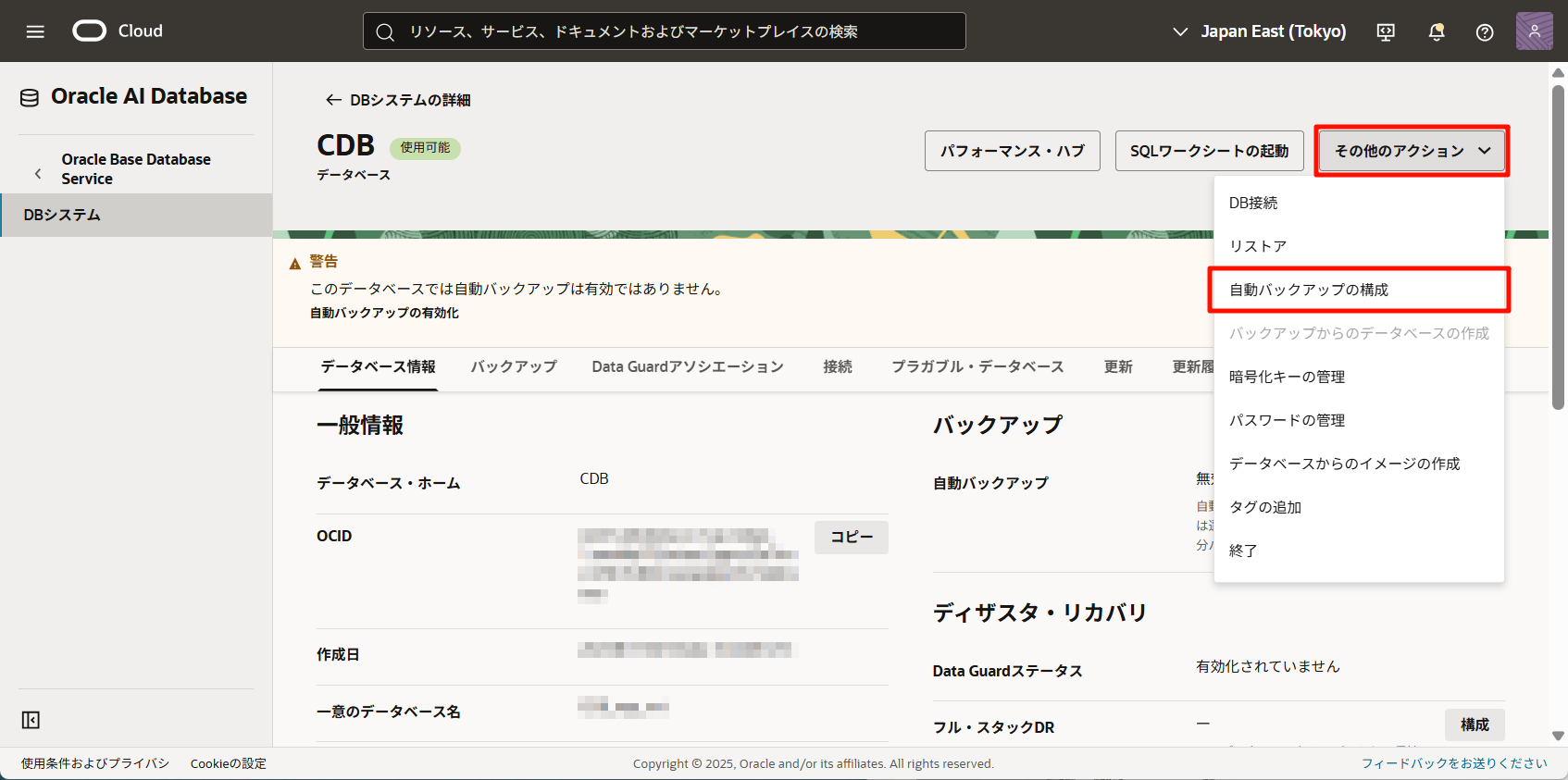Screen dimensions: 1568x780
Task: Click Oracle Base Database Service sidebar link
Action: click(136, 169)
